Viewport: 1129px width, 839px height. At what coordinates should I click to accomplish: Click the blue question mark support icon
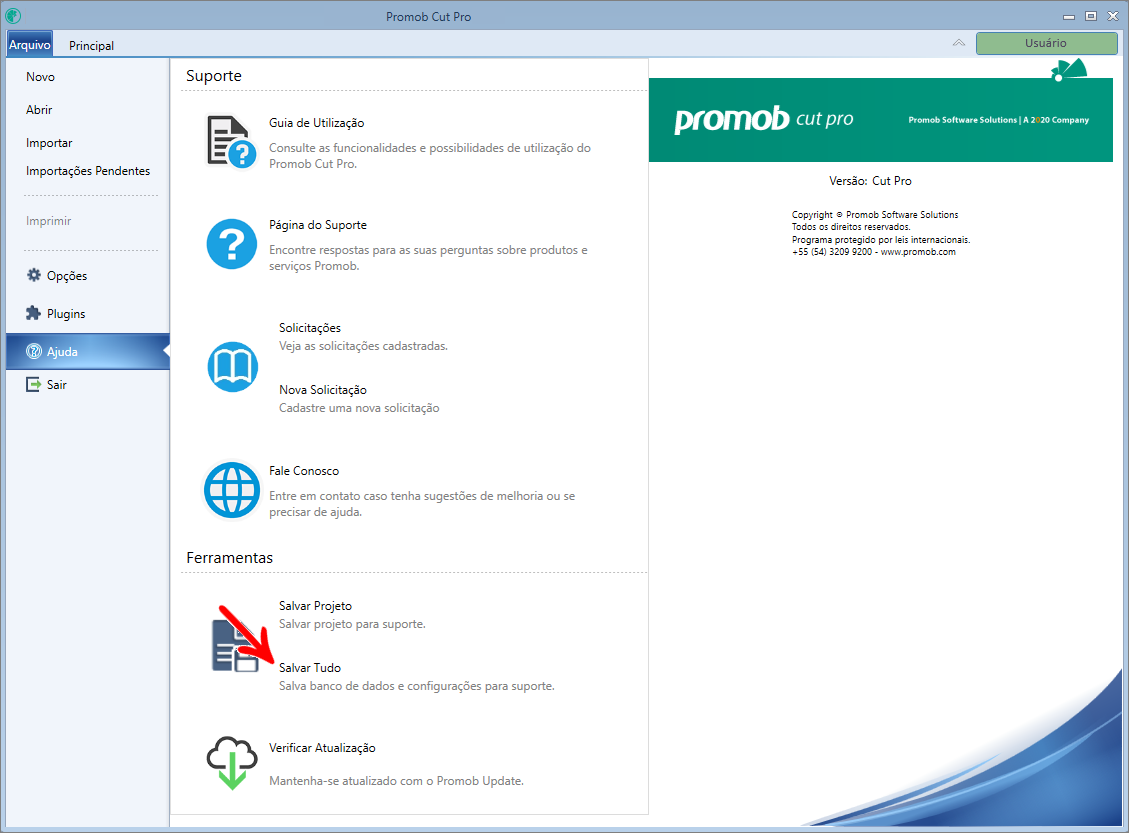(x=231, y=244)
